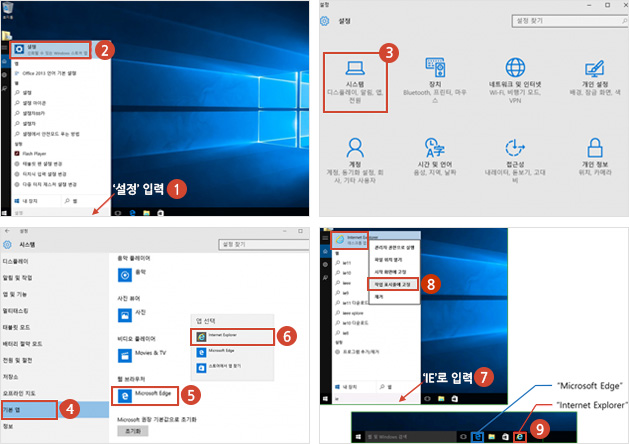
Task: Open Task View on the top-left desktop taskbar
Action: coord(118,213)
